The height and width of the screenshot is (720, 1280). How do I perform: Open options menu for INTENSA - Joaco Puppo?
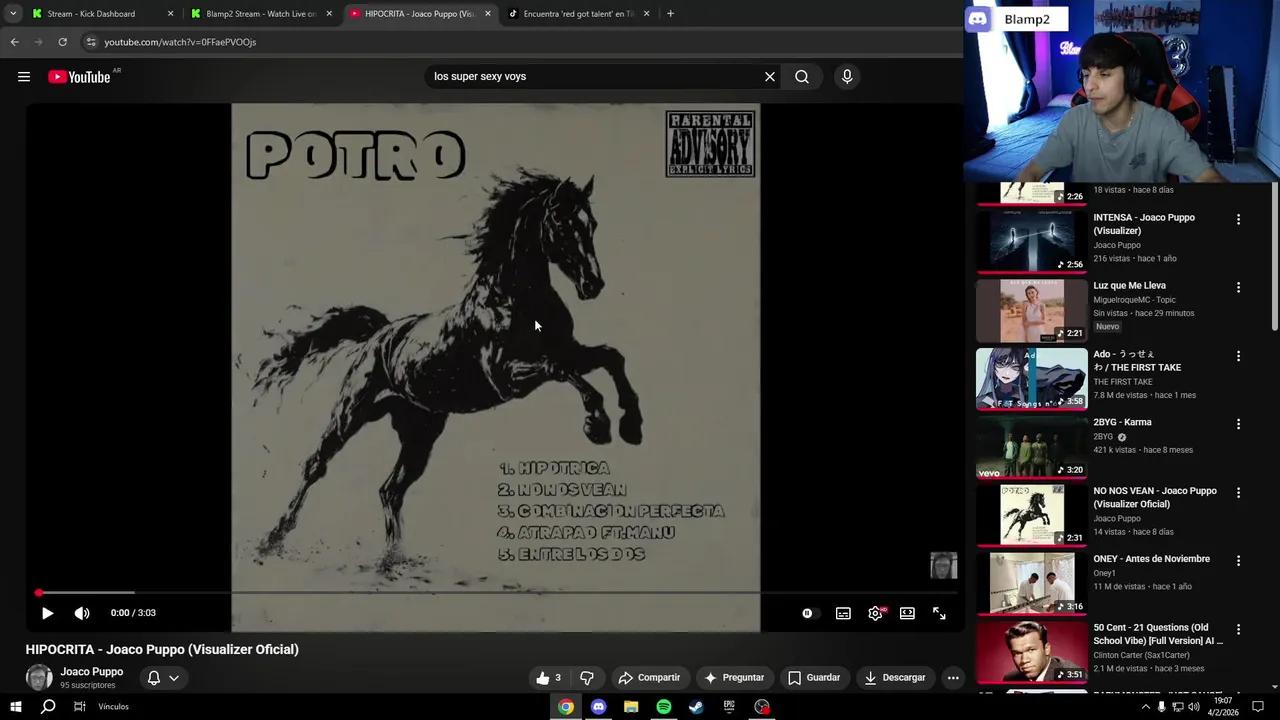pos(1238,219)
